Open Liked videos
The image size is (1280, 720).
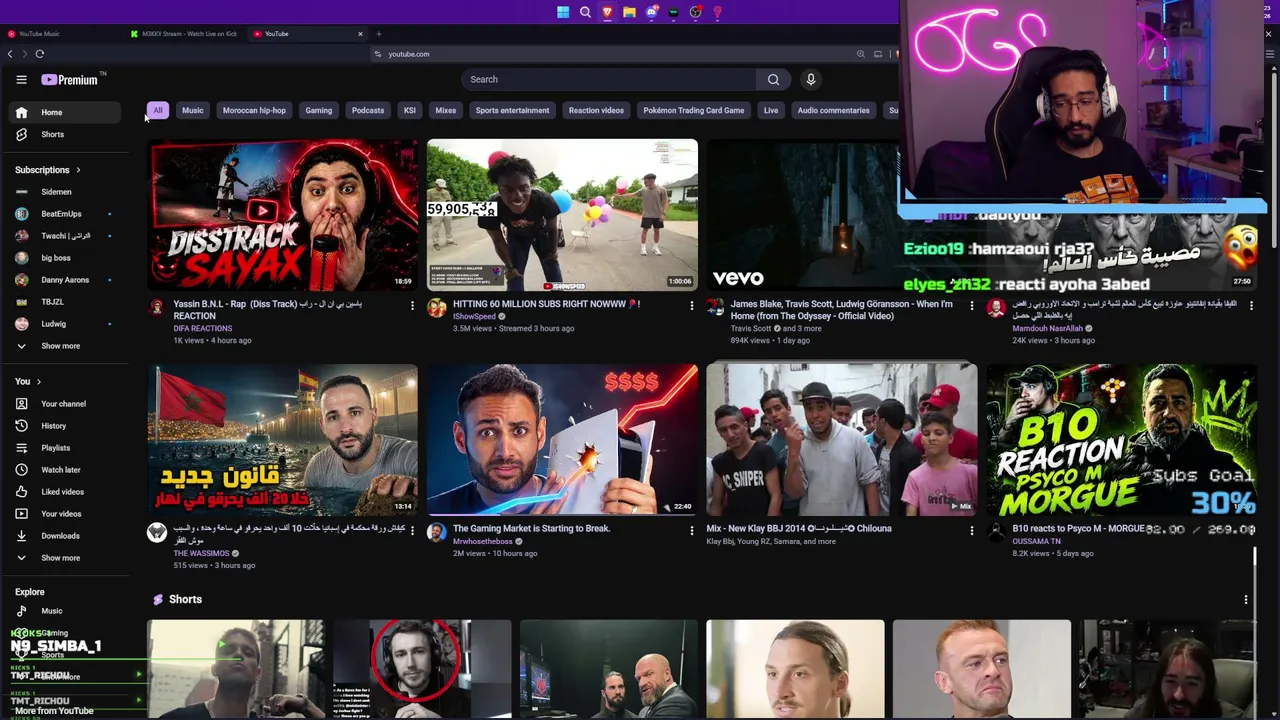(66, 492)
